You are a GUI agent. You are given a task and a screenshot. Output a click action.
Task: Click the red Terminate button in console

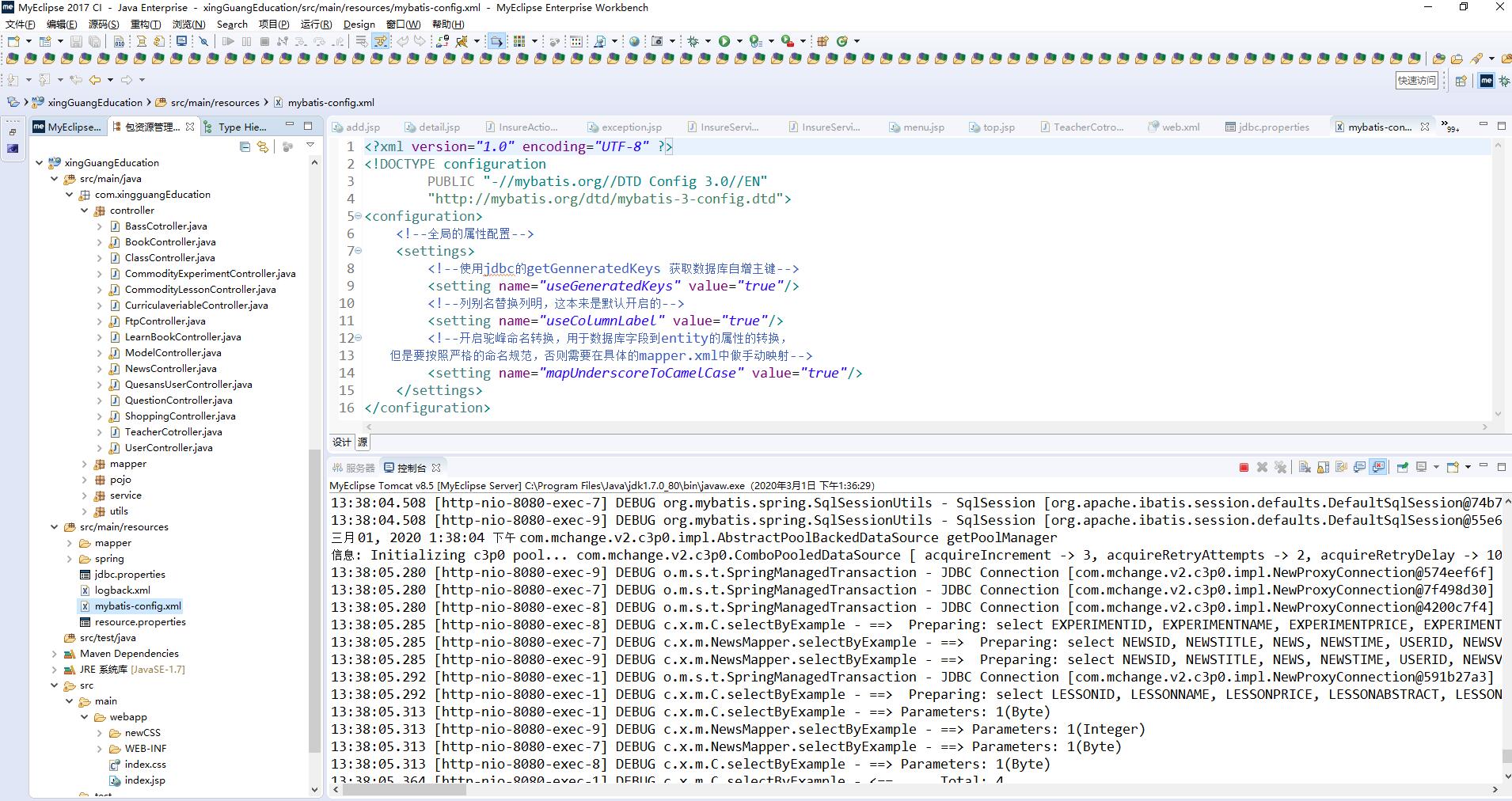[x=1244, y=467]
